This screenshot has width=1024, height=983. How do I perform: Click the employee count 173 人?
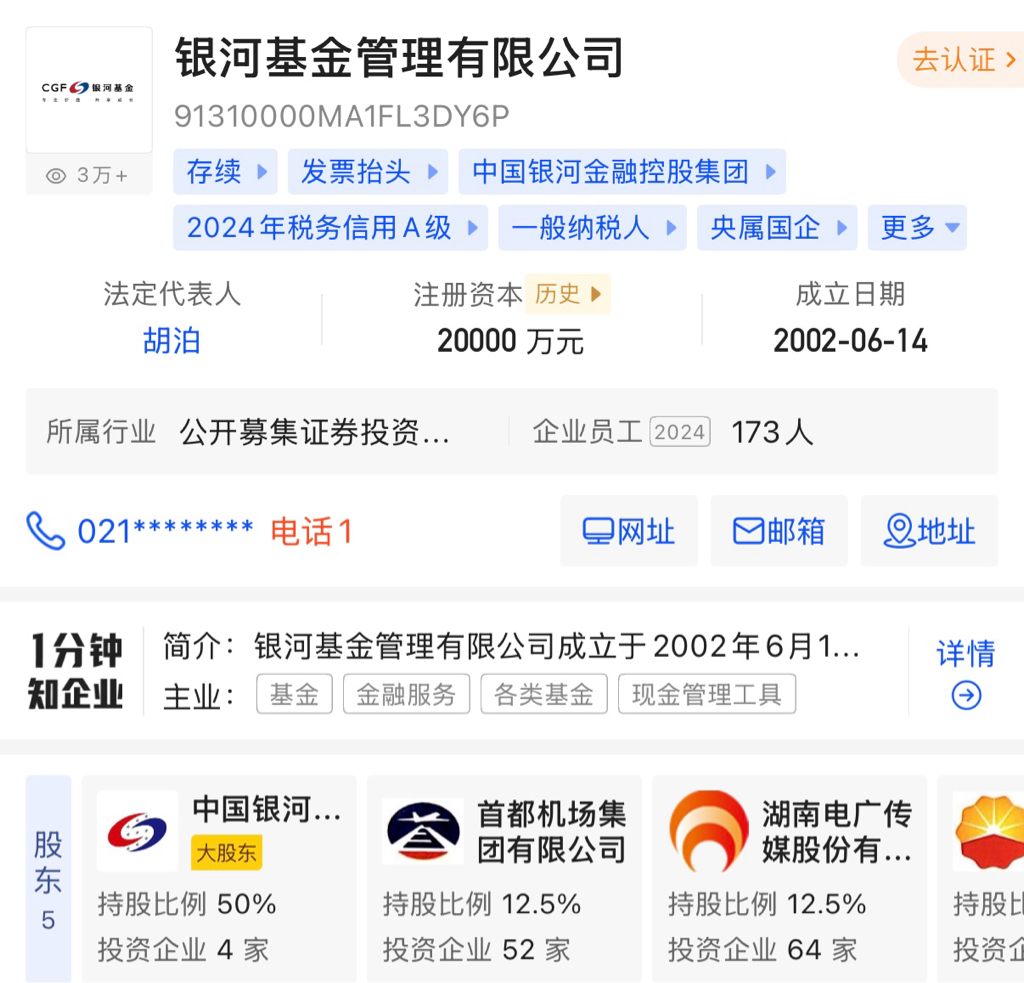coord(772,432)
